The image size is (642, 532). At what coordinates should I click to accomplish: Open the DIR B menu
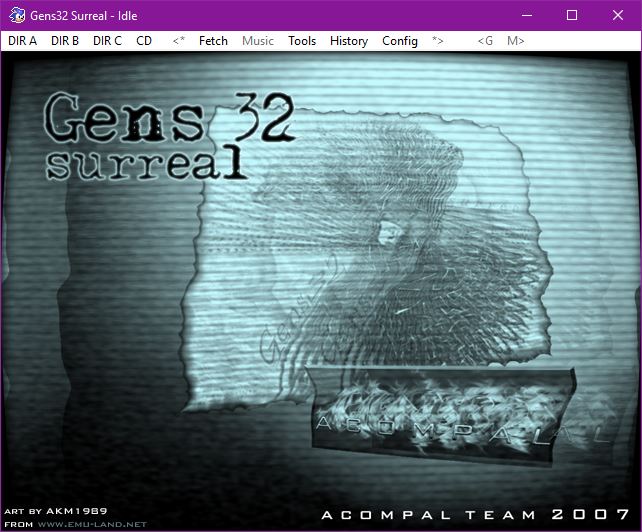[65, 41]
